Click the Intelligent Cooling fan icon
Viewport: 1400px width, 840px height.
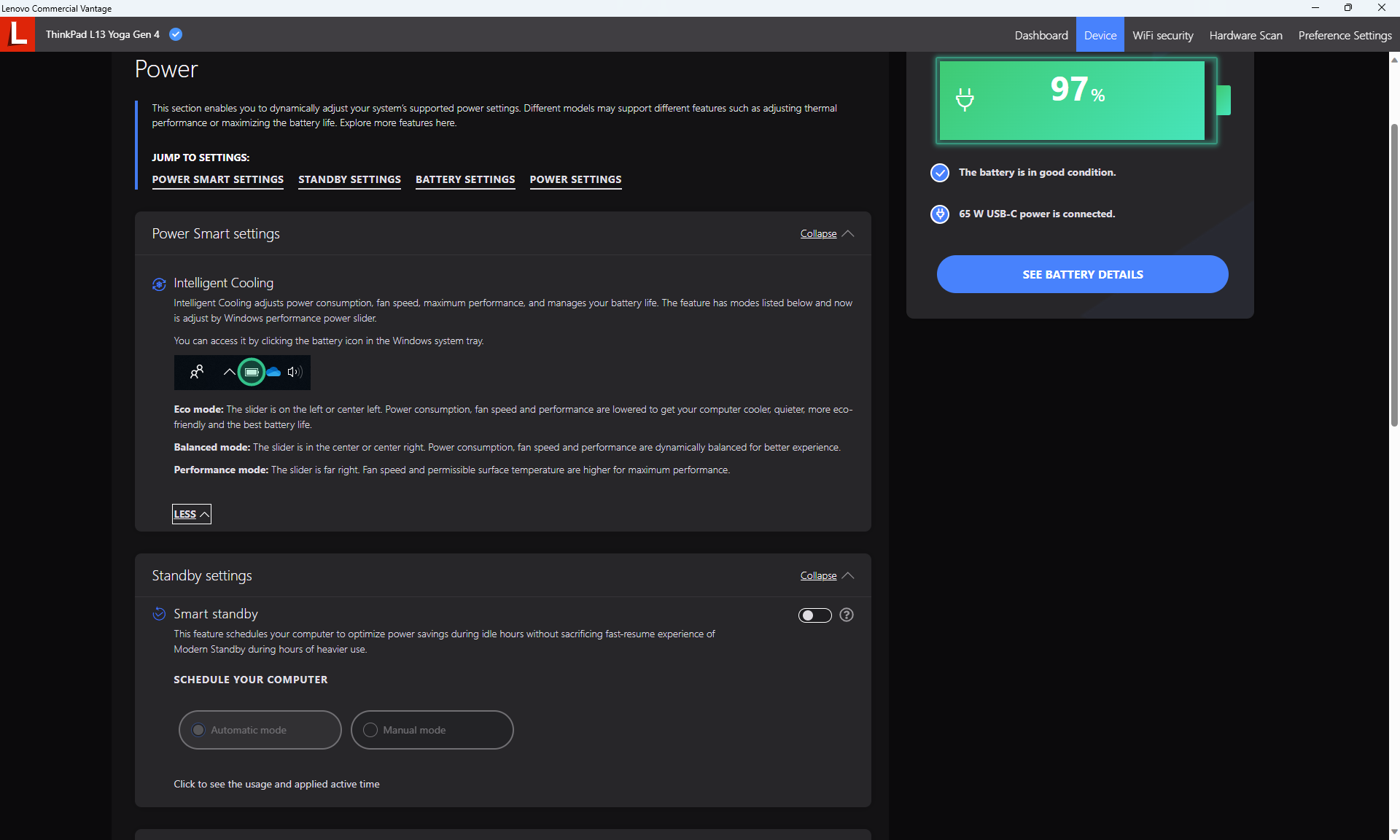[159, 284]
